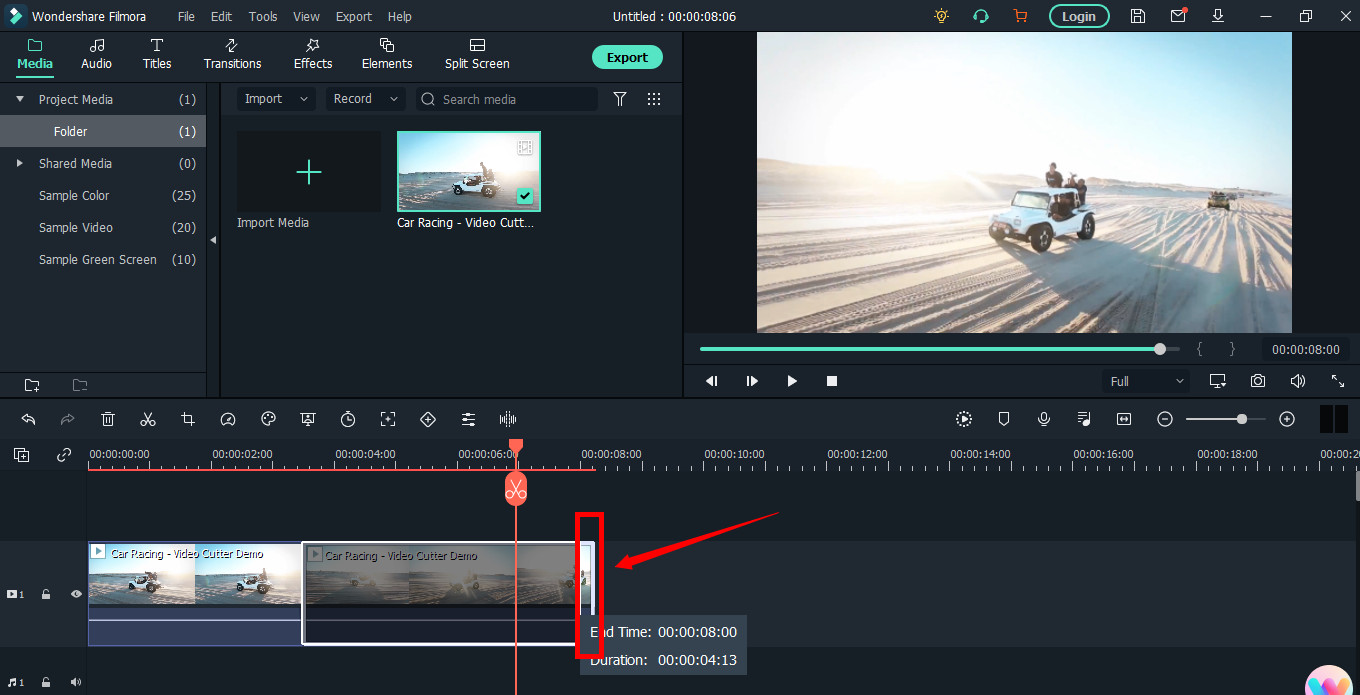
Task: Click the stop button in preview
Action: pos(832,381)
